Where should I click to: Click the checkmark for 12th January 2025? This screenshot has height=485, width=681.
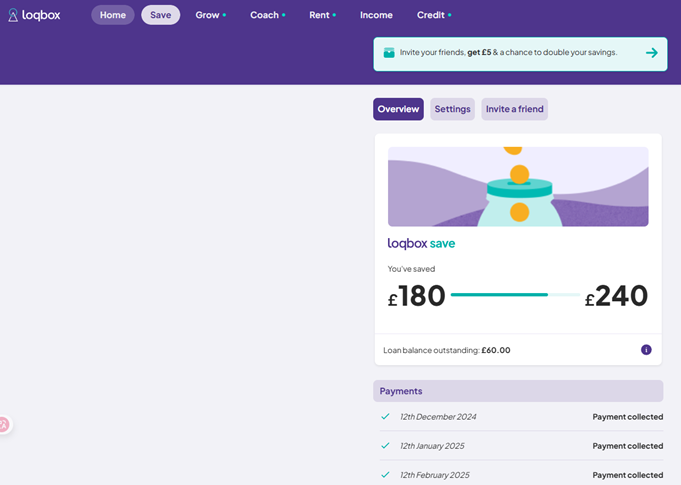pyautogui.click(x=385, y=446)
